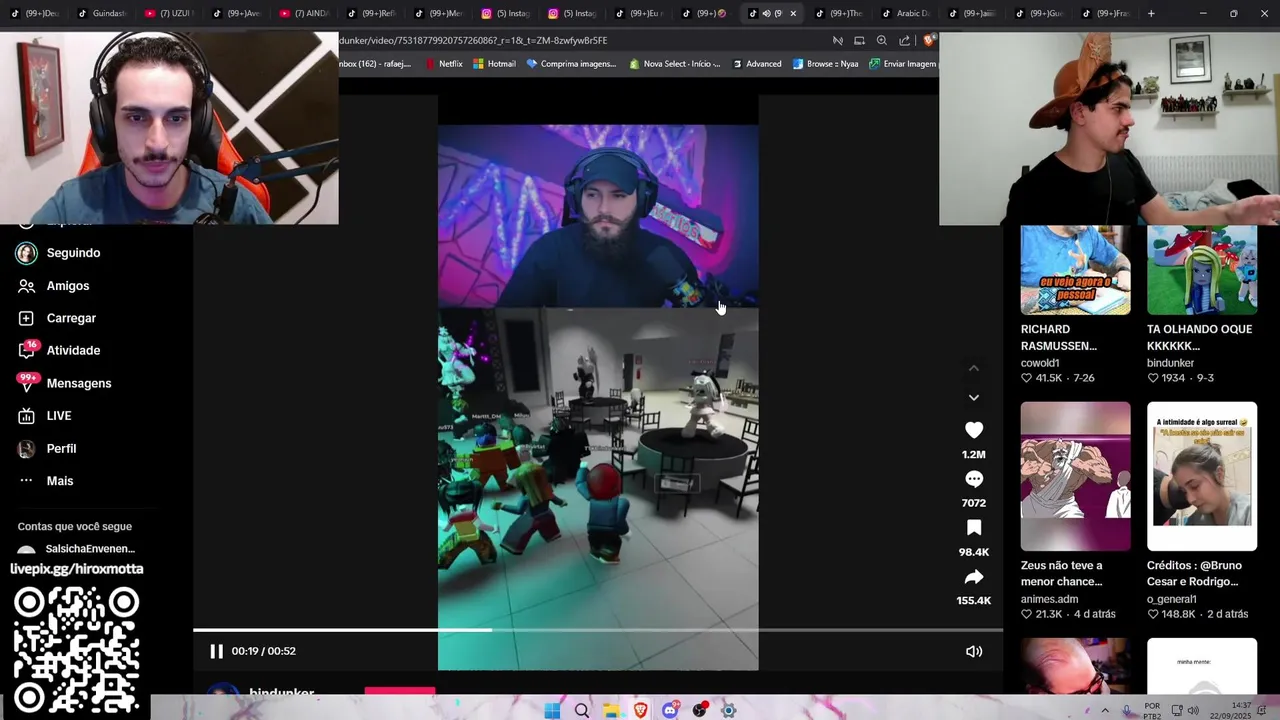
Task: Seek on the video progress bar
Action: [x=598, y=630]
